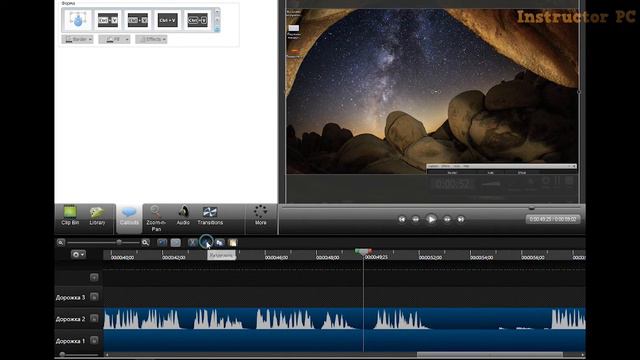Toggle lock on Дорожка 3
This screenshot has height=360, width=640.
click(x=94, y=297)
